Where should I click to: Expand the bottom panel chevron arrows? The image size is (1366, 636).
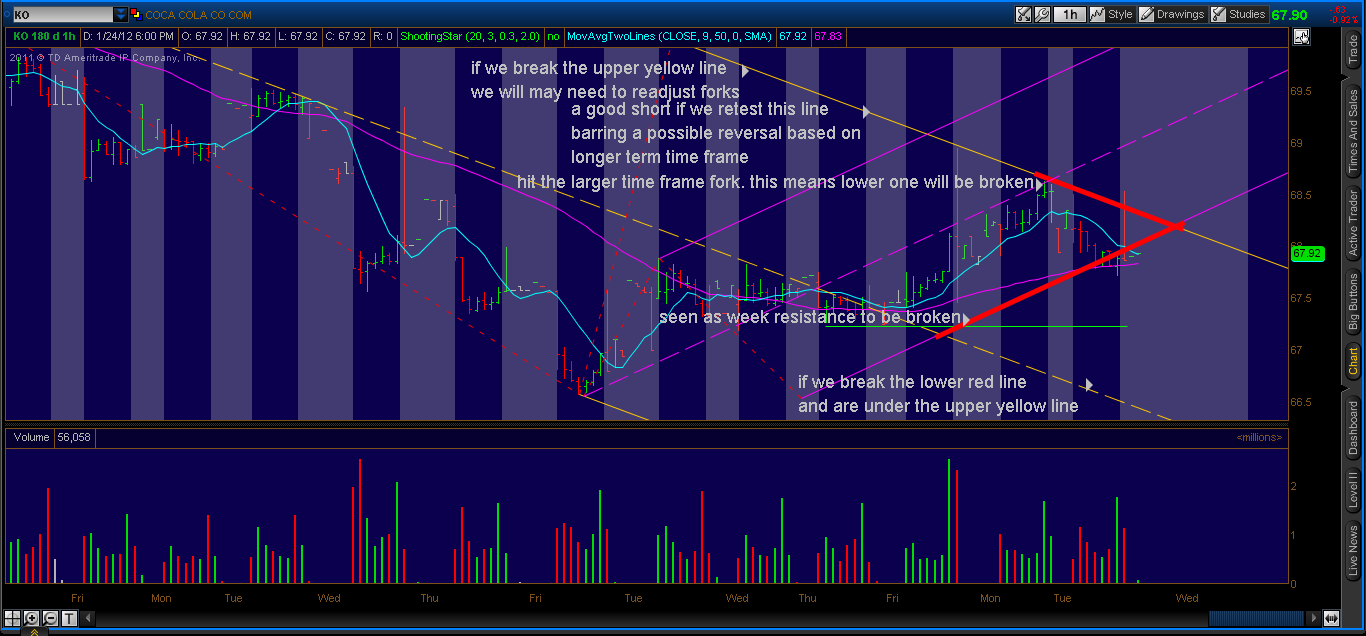point(33,631)
